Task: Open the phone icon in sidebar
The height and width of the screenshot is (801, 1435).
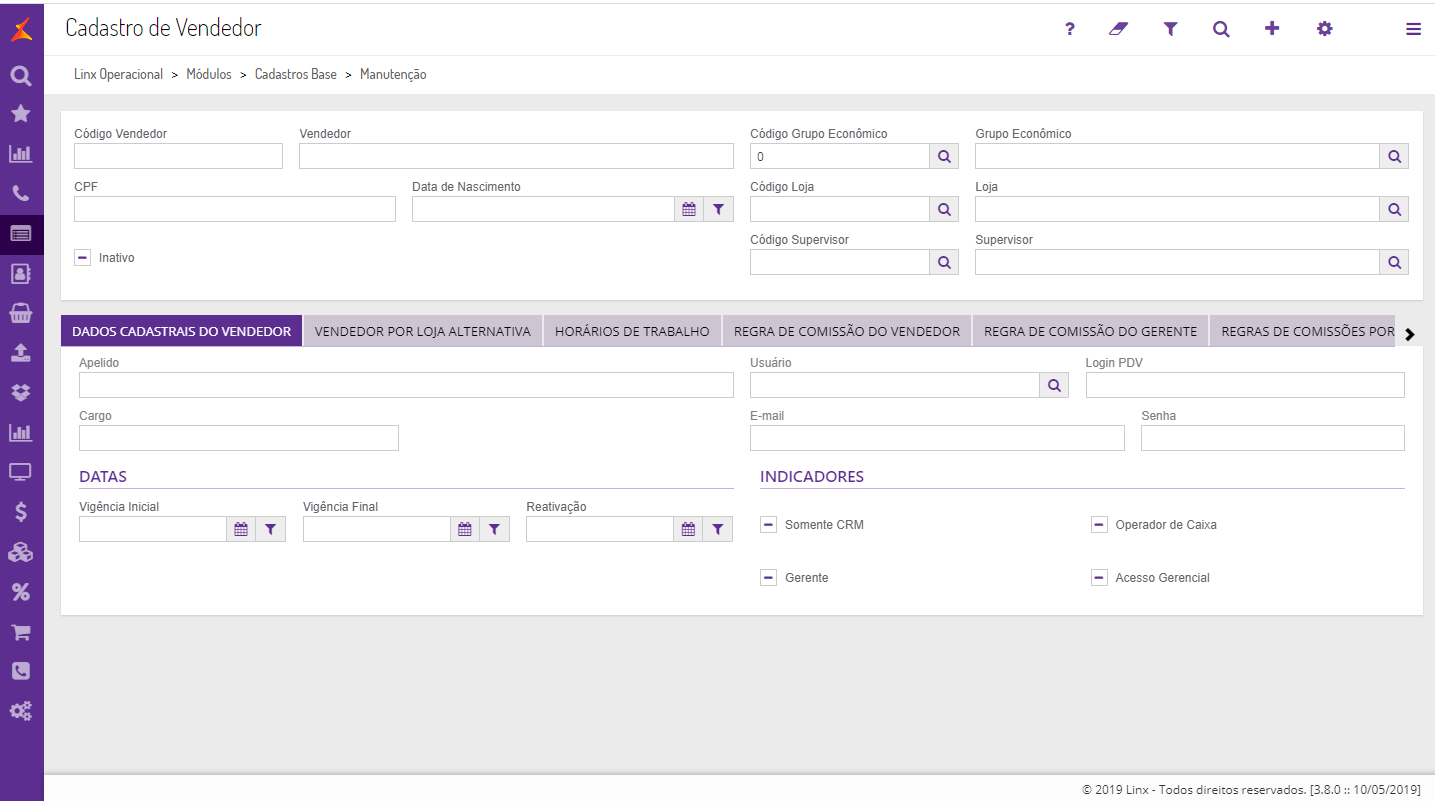Action: [20, 194]
